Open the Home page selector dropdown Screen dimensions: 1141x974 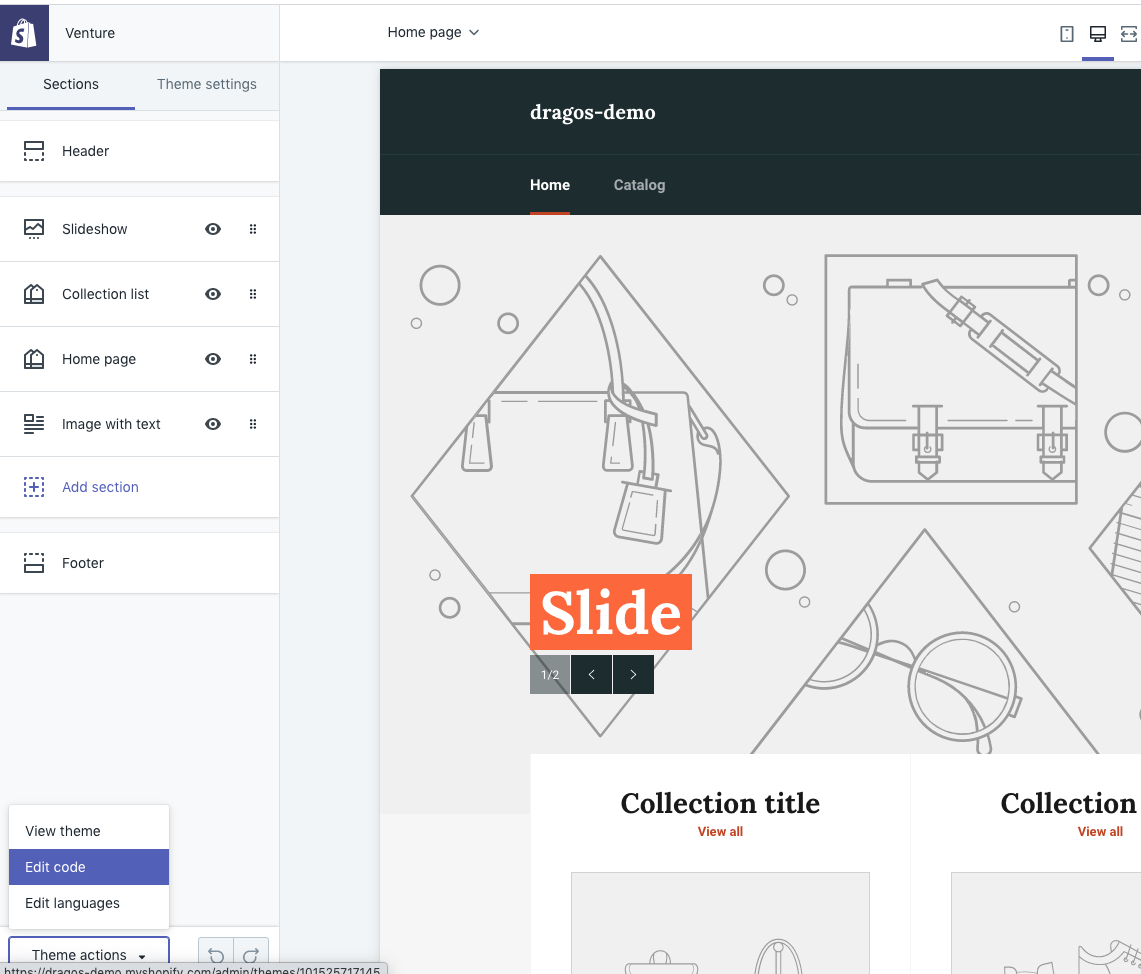coord(433,32)
